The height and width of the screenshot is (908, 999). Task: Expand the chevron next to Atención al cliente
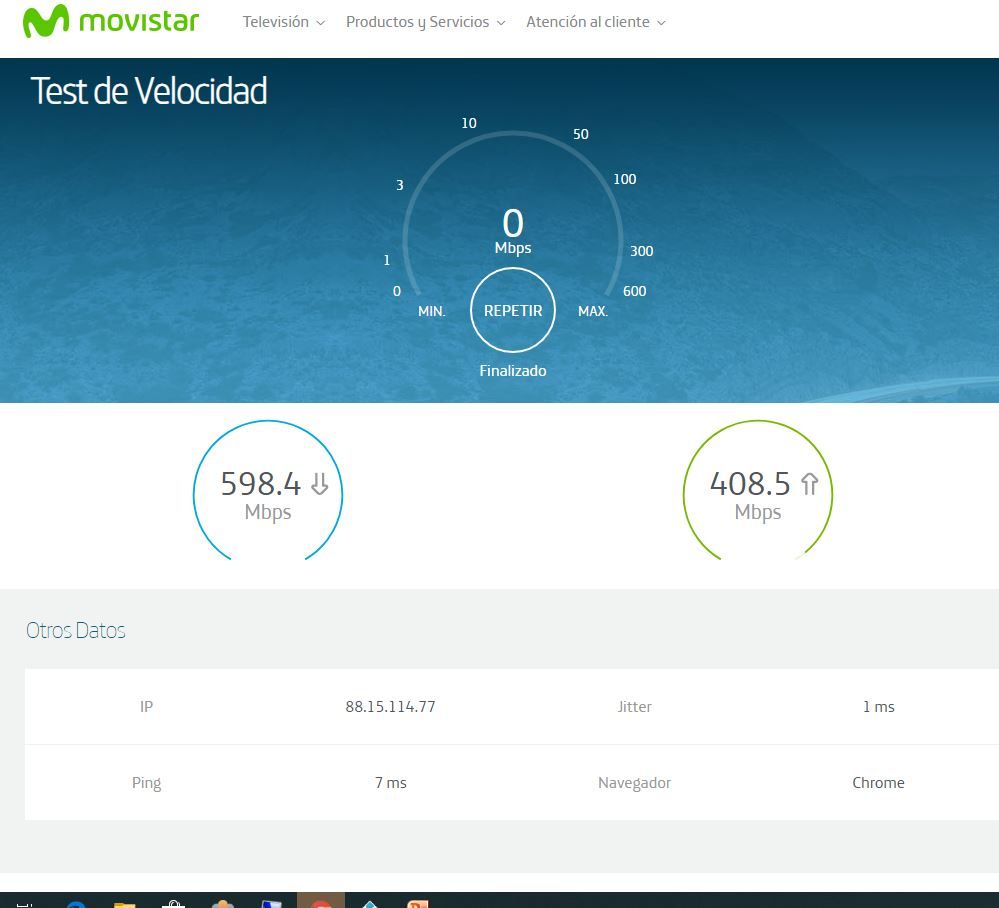point(661,23)
